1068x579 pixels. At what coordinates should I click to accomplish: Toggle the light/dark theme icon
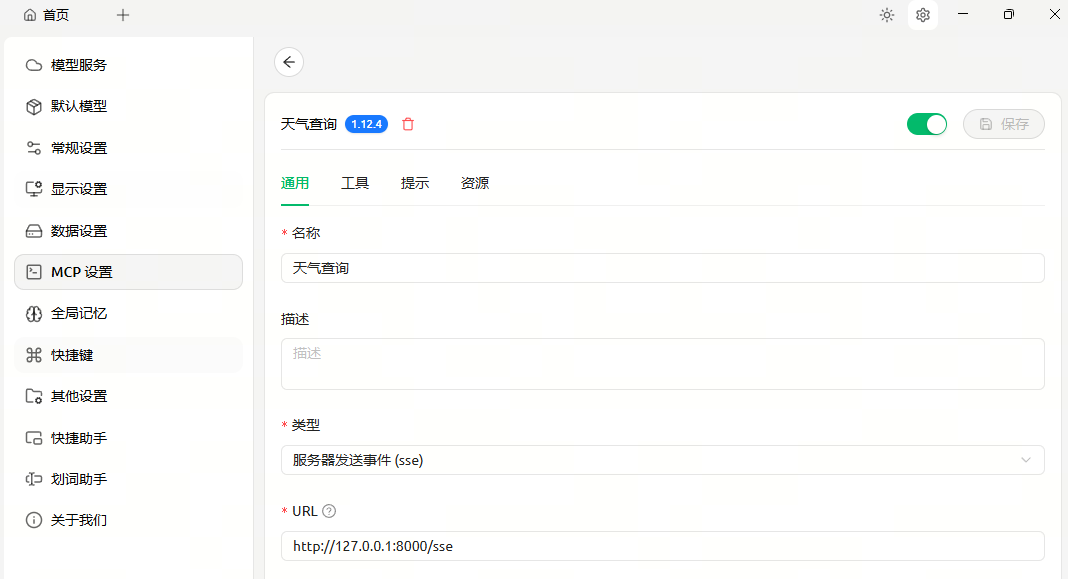click(x=886, y=15)
